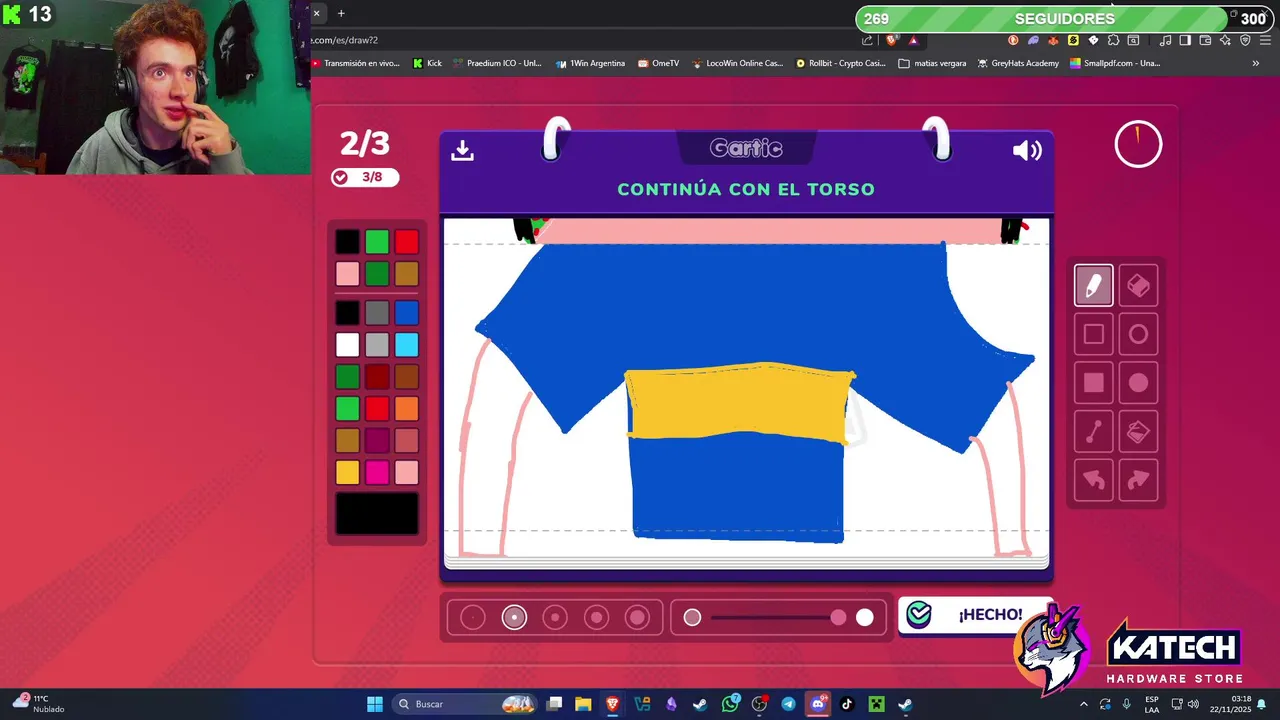The height and width of the screenshot is (720, 1280).
Task: Choose the empty ellipse shape tool
Action: point(1138,335)
